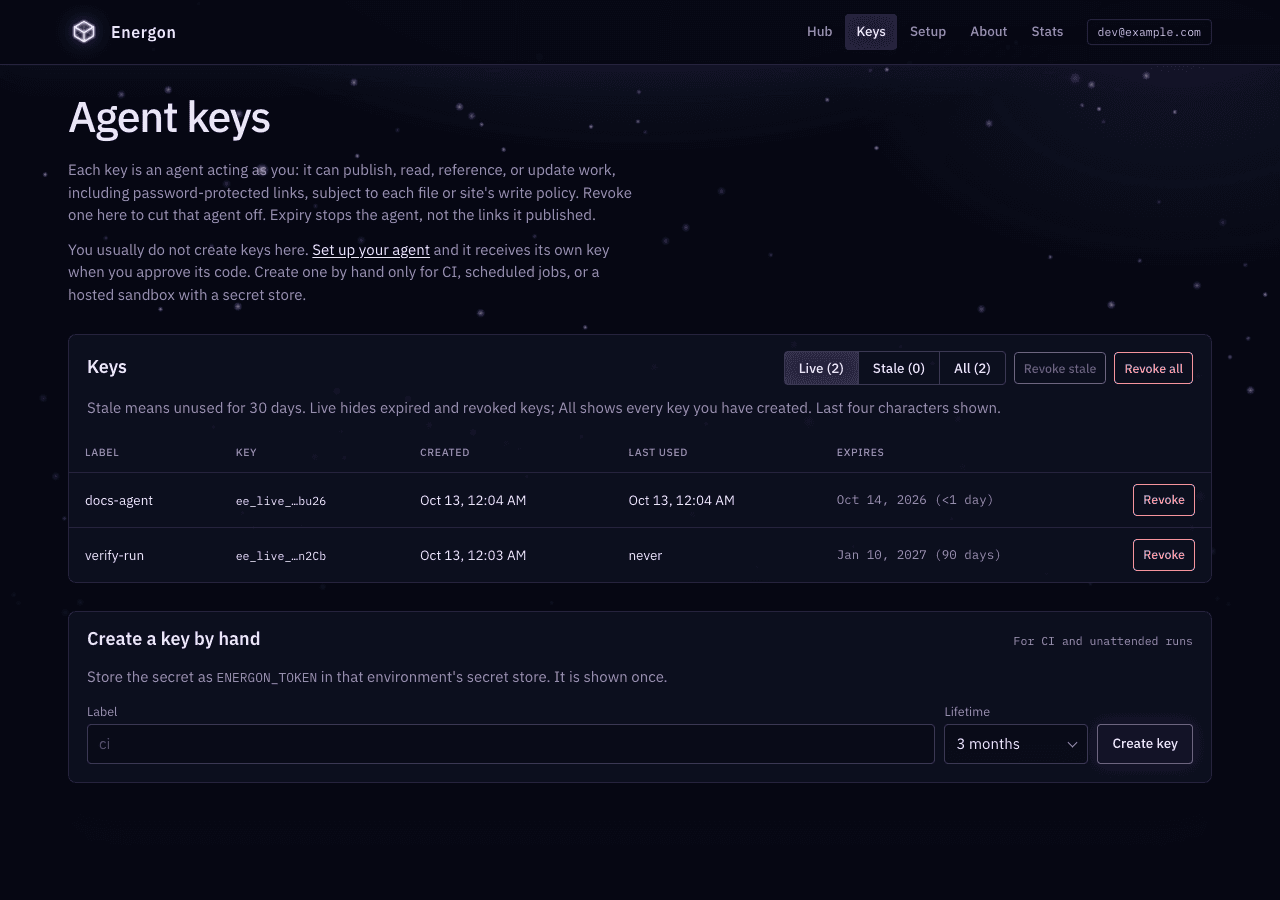Image resolution: width=1280 pixels, height=900 pixels.
Task: Click the KEY column header
Action: point(246,453)
